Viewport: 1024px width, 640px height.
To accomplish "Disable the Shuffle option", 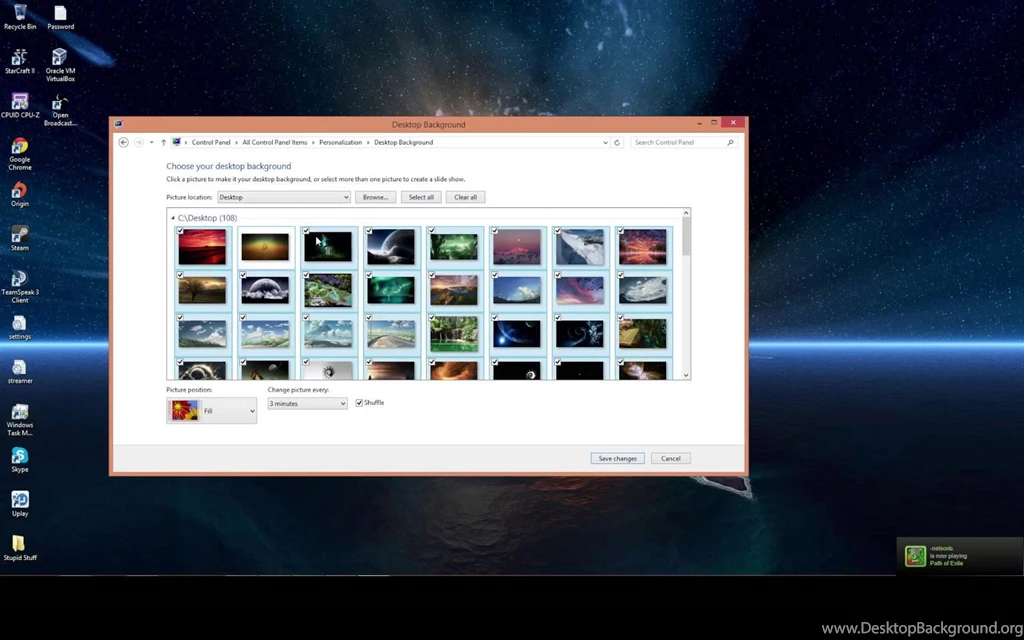I will click(359, 402).
